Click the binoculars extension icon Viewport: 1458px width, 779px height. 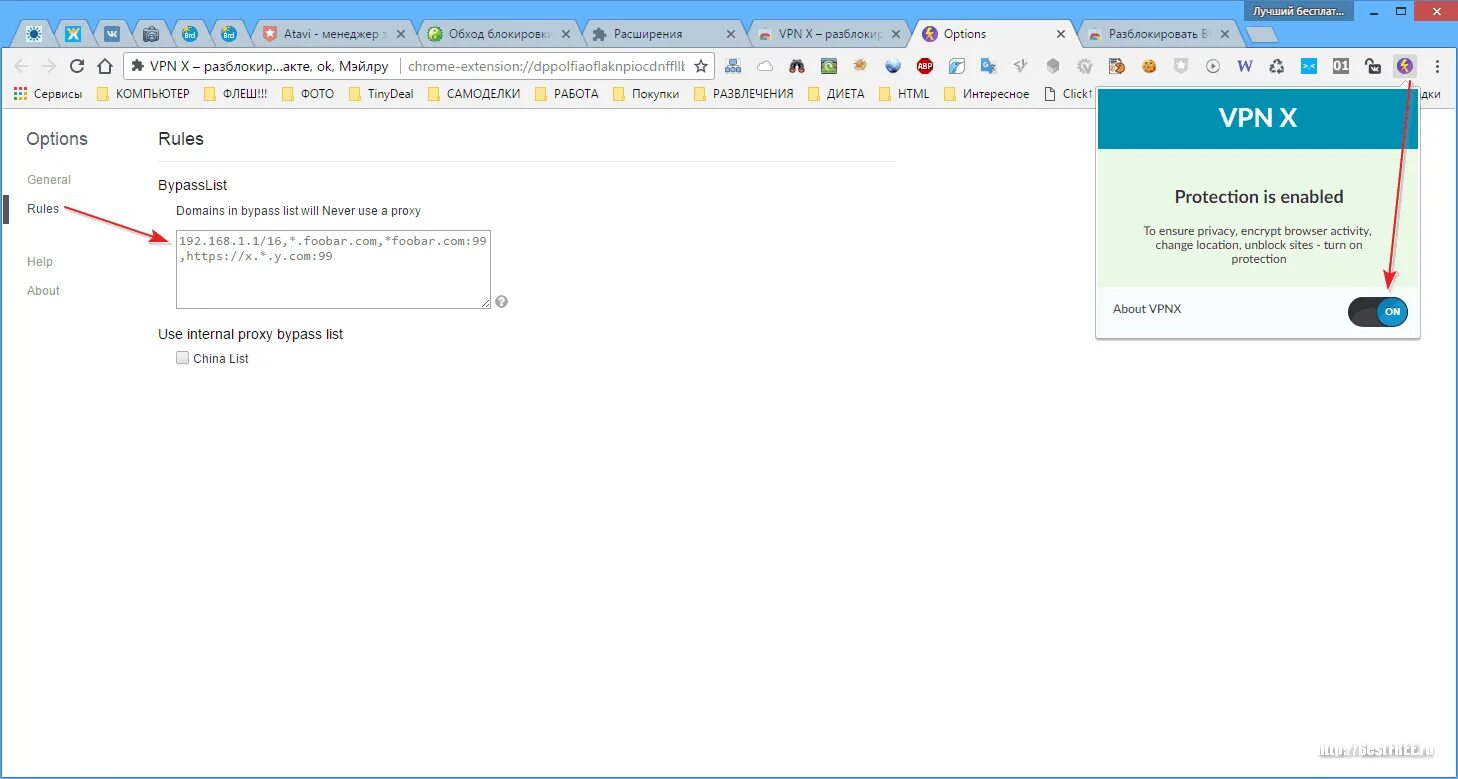click(797, 67)
